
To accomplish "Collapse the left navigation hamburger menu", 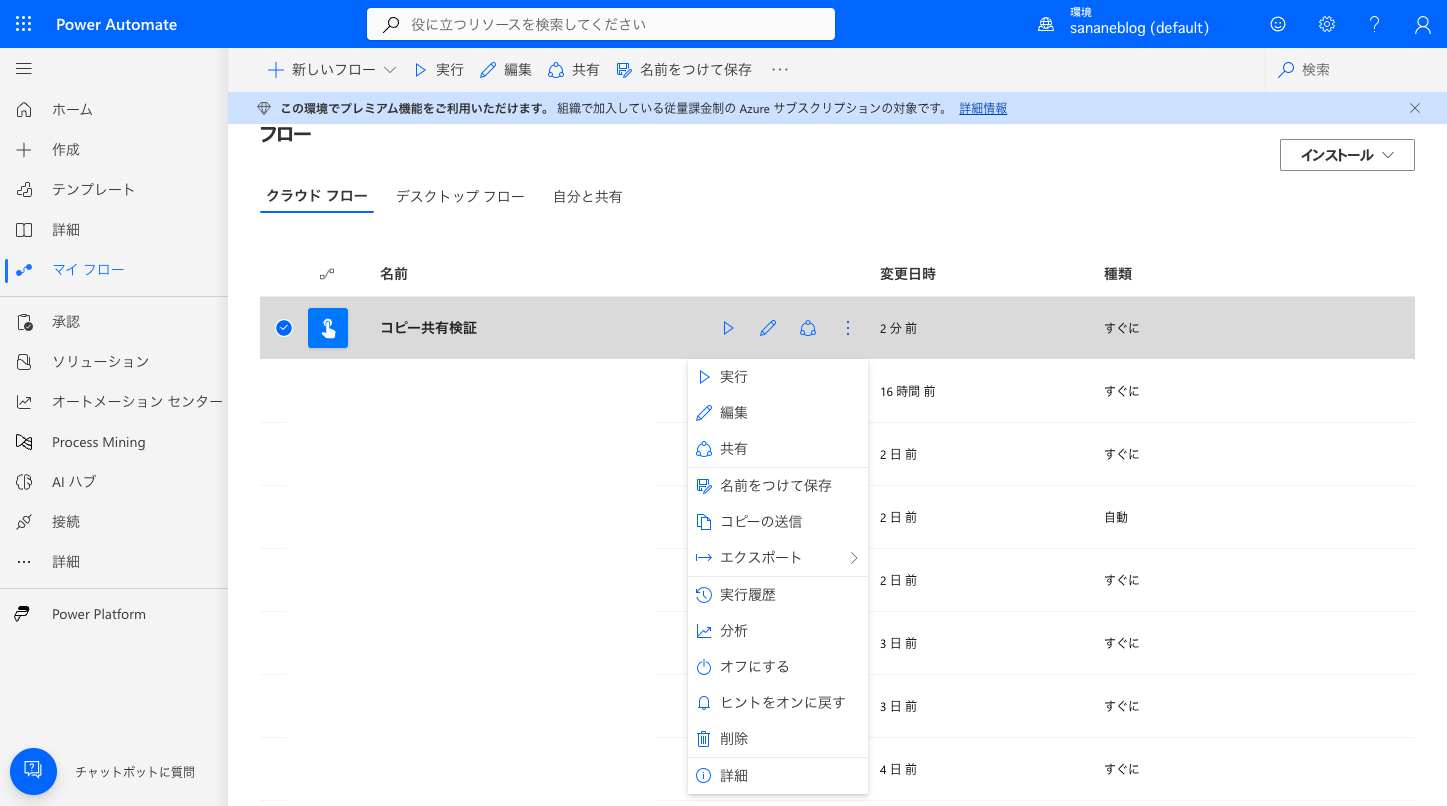I will [24, 69].
